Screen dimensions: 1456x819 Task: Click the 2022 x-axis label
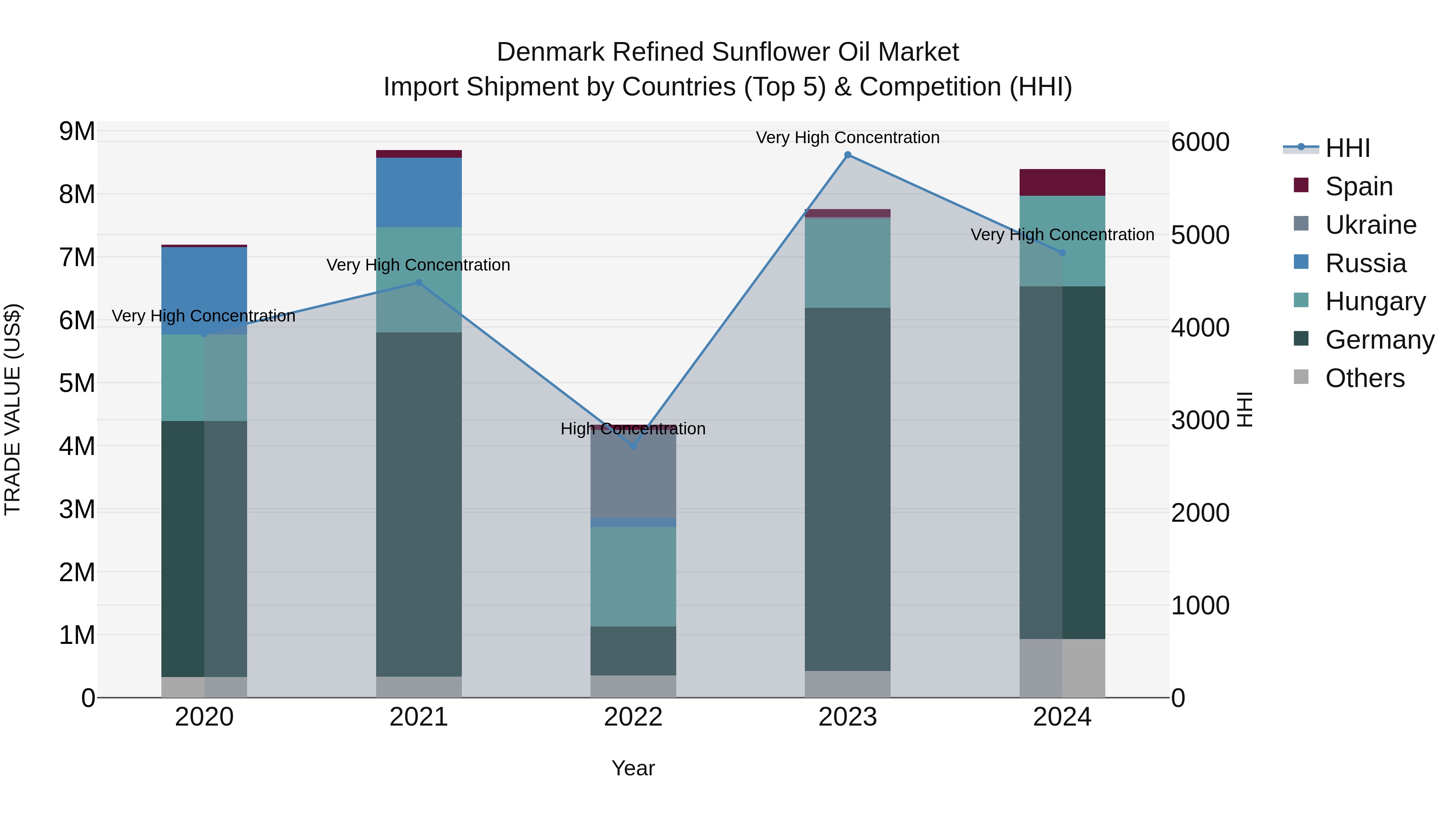point(633,717)
